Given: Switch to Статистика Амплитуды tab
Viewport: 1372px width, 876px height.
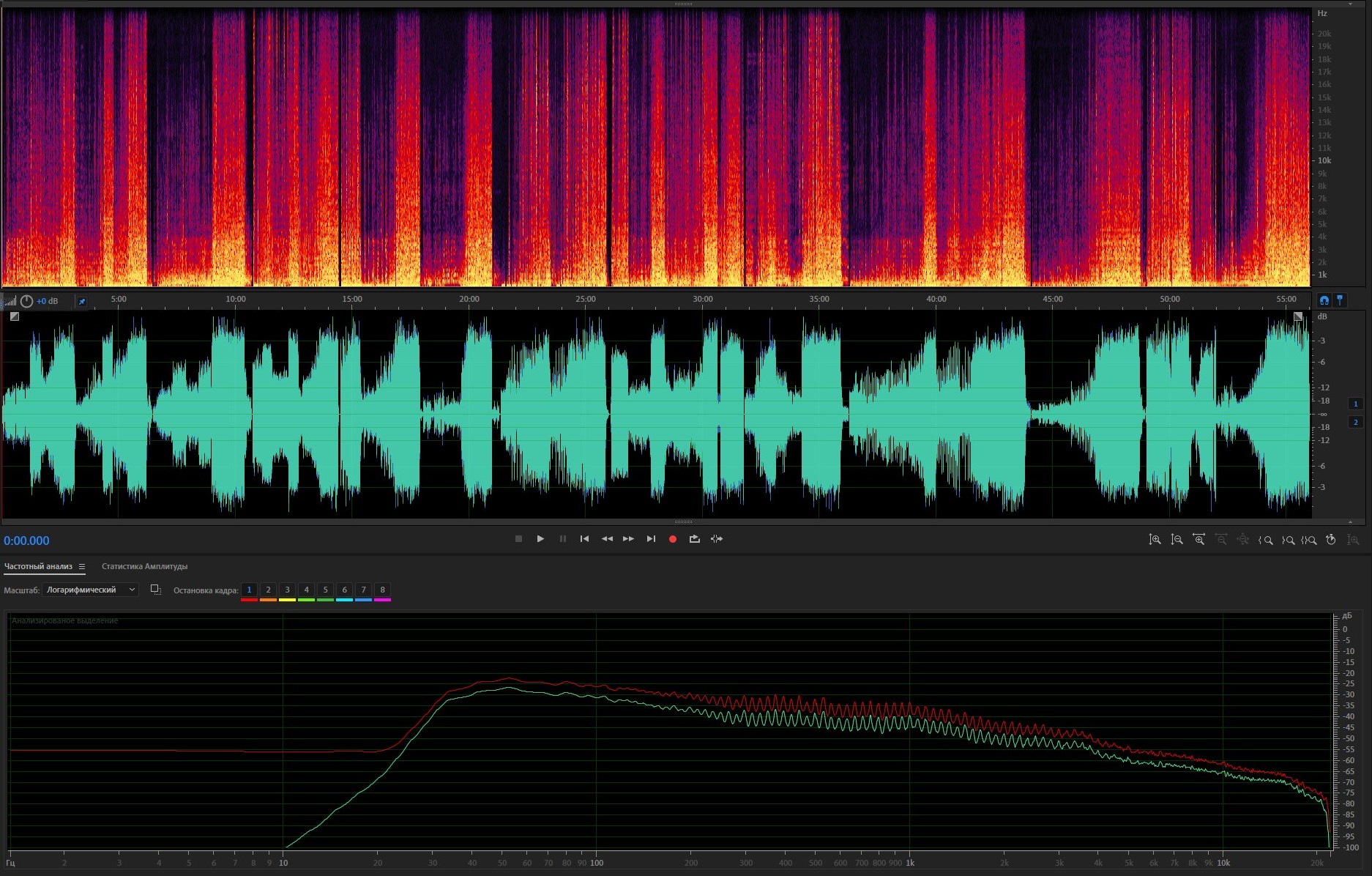Looking at the screenshot, I should (x=144, y=566).
